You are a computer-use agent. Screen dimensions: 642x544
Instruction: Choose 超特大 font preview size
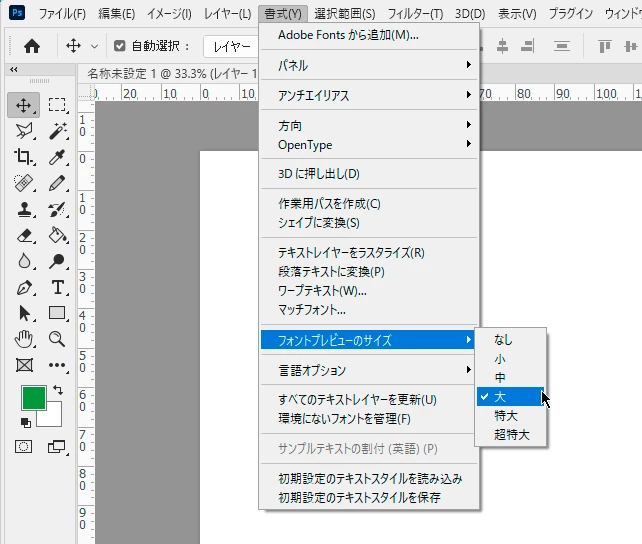pyautogui.click(x=511, y=434)
